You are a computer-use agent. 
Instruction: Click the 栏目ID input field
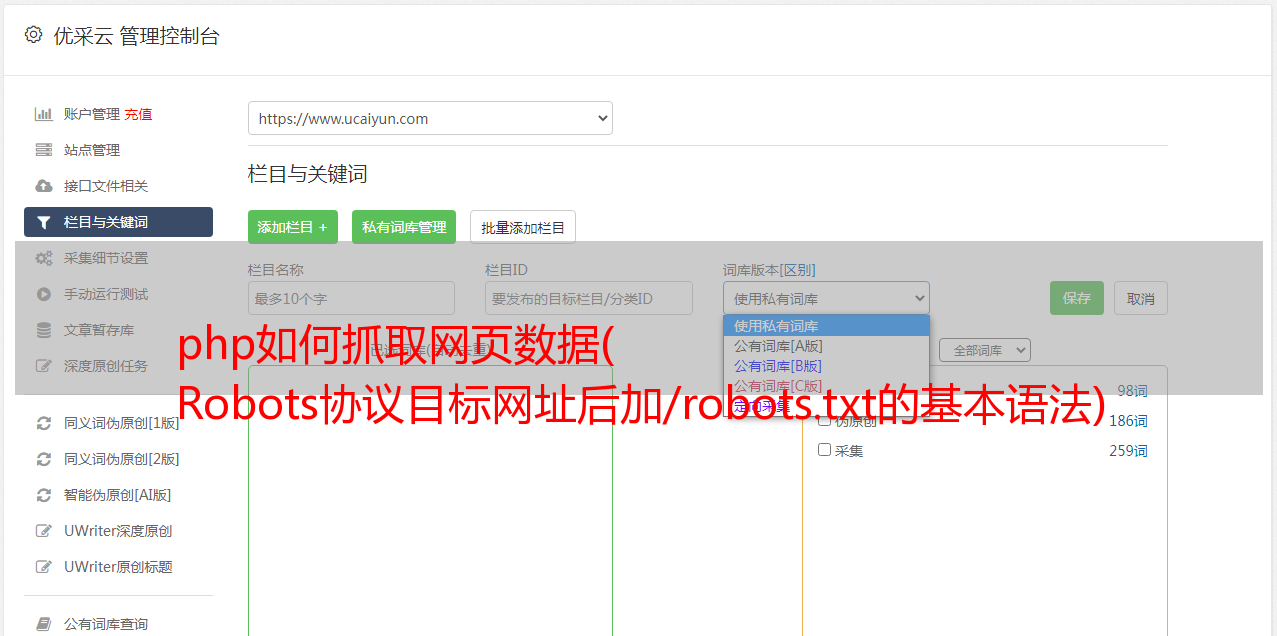[x=589, y=298]
